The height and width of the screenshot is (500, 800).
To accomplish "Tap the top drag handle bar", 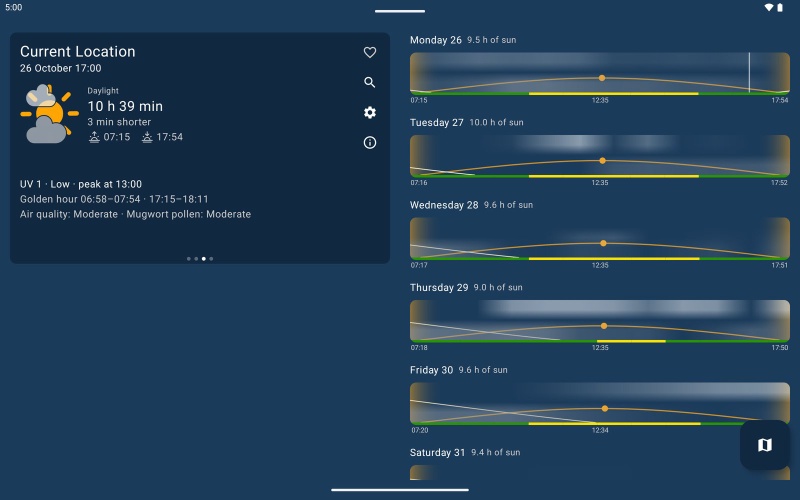I will point(399,11).
